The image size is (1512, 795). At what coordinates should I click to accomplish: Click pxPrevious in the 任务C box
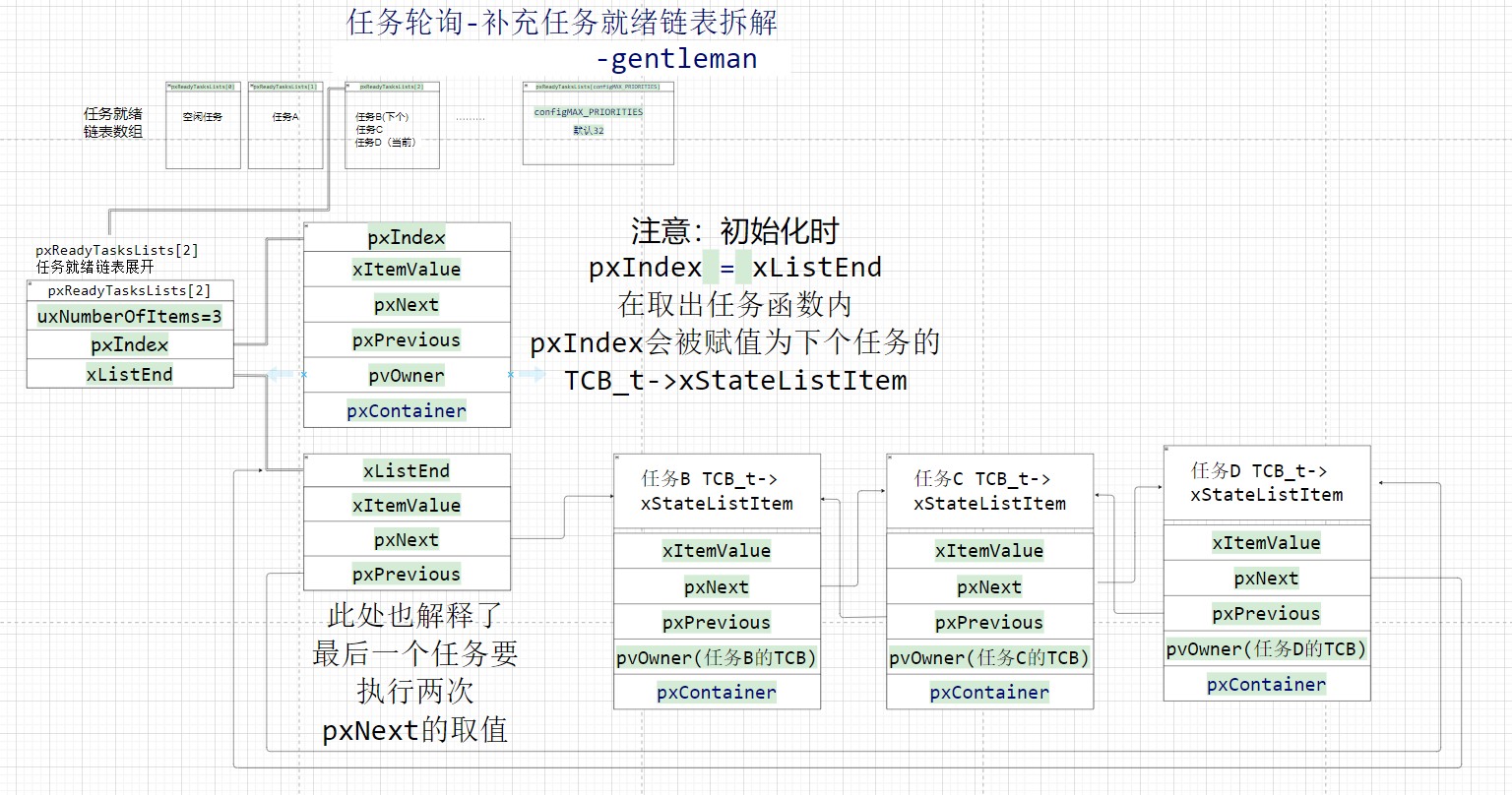point(989,623)
